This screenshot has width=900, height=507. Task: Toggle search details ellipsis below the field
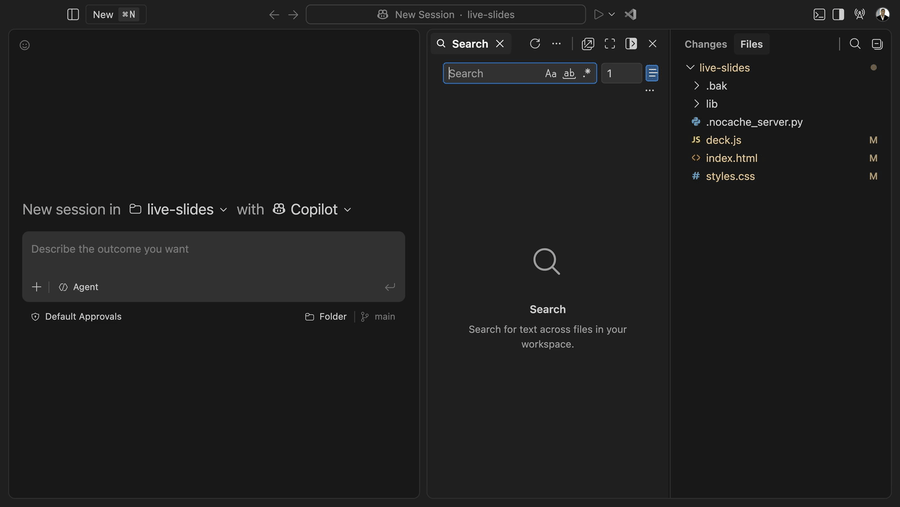[650, 91]
